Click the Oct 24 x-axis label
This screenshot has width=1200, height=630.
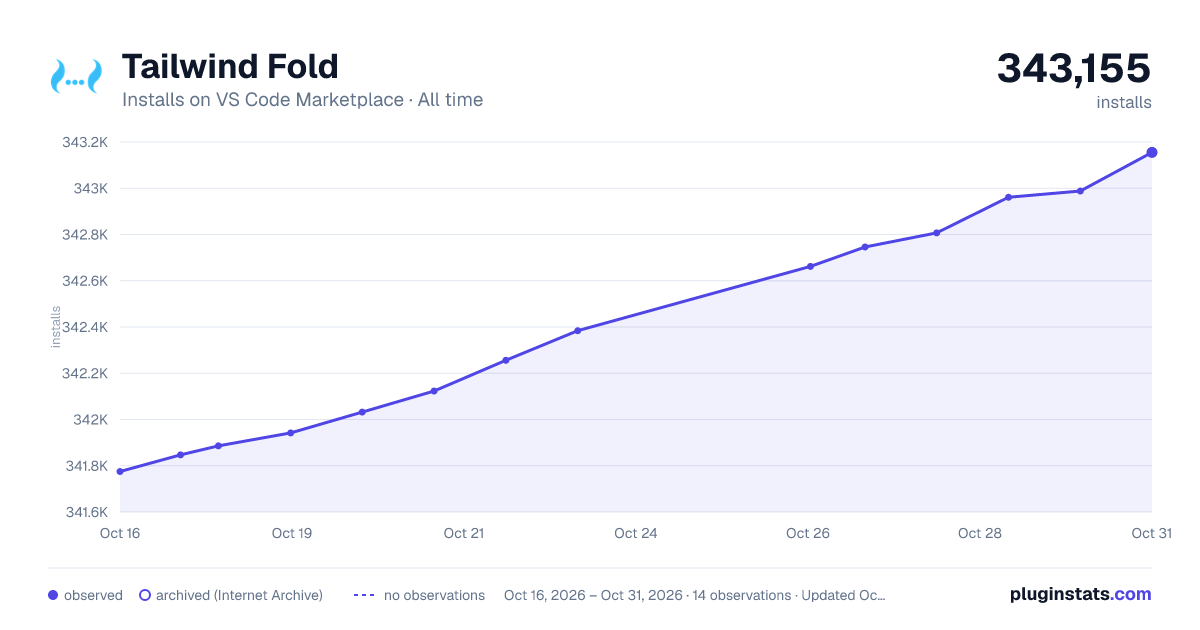(636, 533)
